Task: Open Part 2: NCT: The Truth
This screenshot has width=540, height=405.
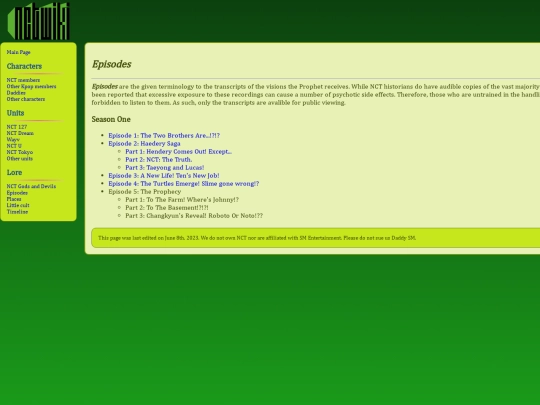Action: [x=159, y=160]
